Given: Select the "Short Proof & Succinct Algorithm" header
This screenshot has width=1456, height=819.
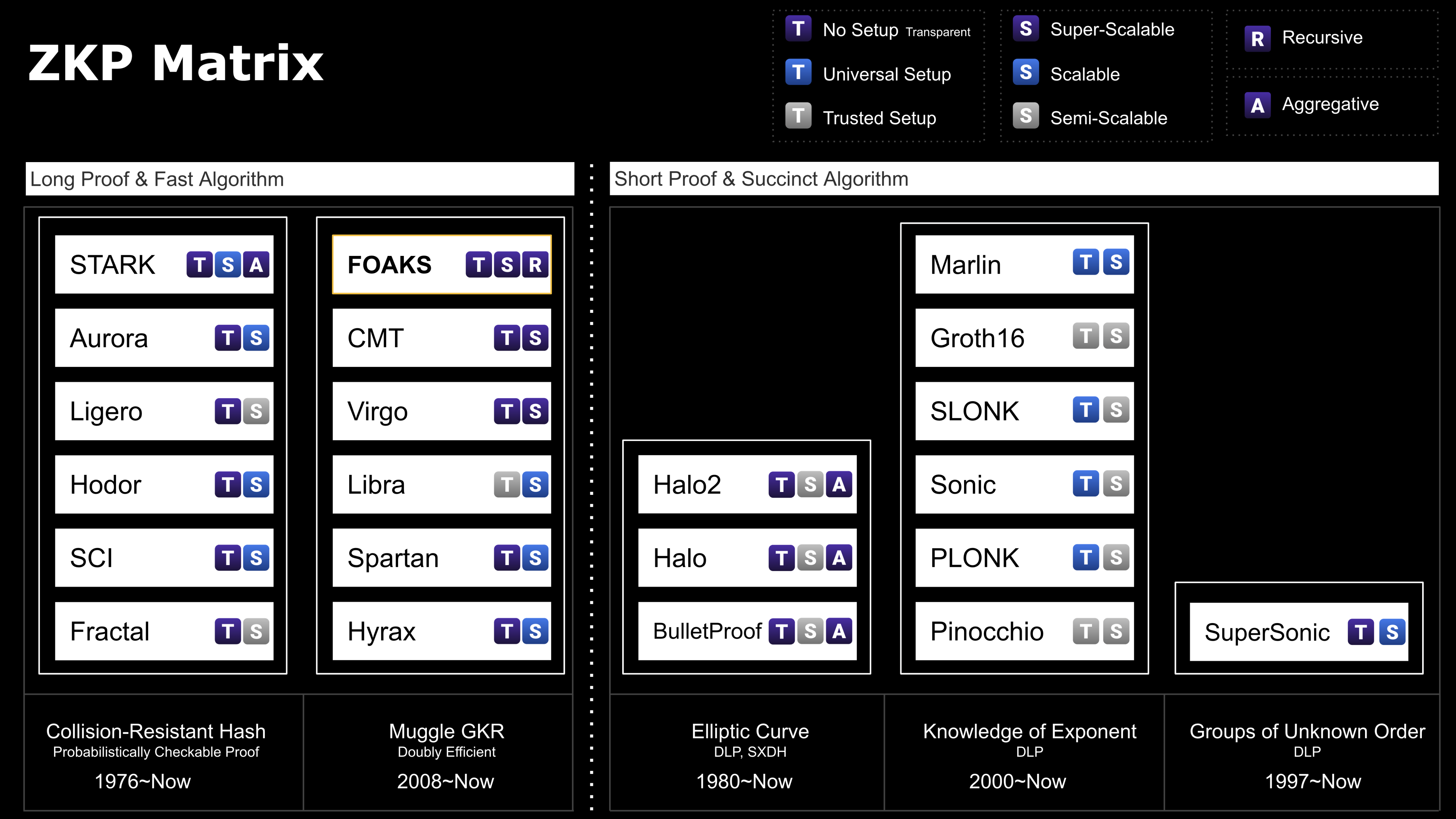Looking at the screenshot, I should pos(761,179).
